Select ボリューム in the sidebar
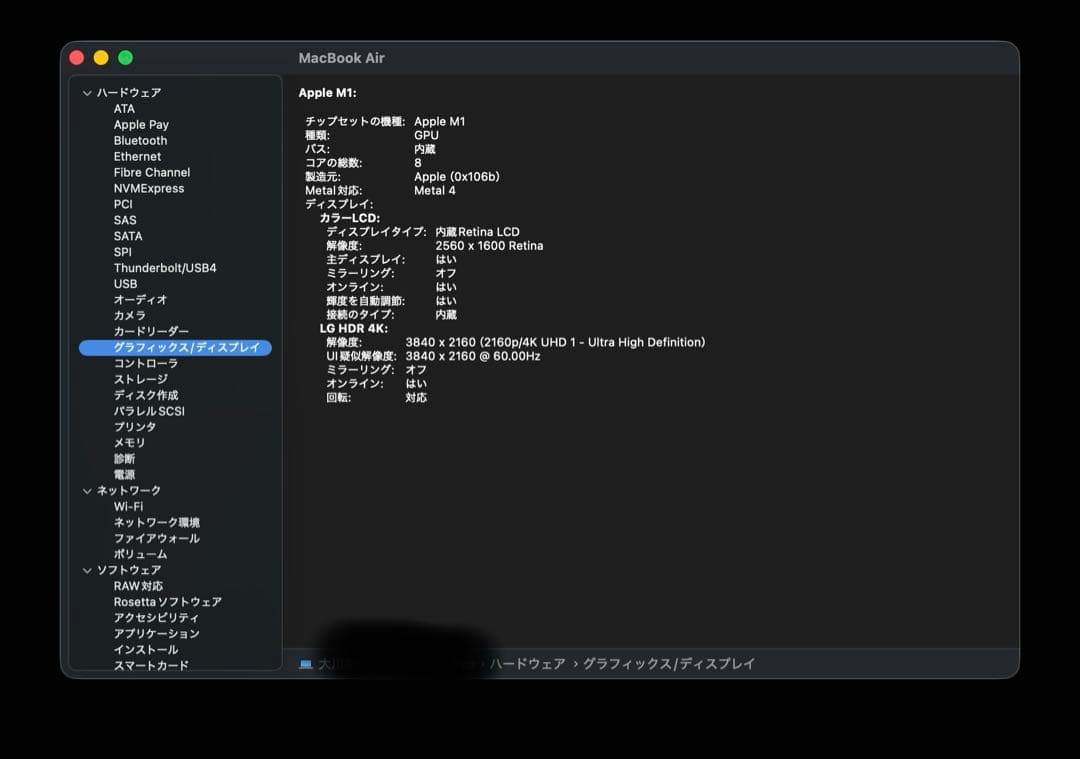 coord(141,554)
